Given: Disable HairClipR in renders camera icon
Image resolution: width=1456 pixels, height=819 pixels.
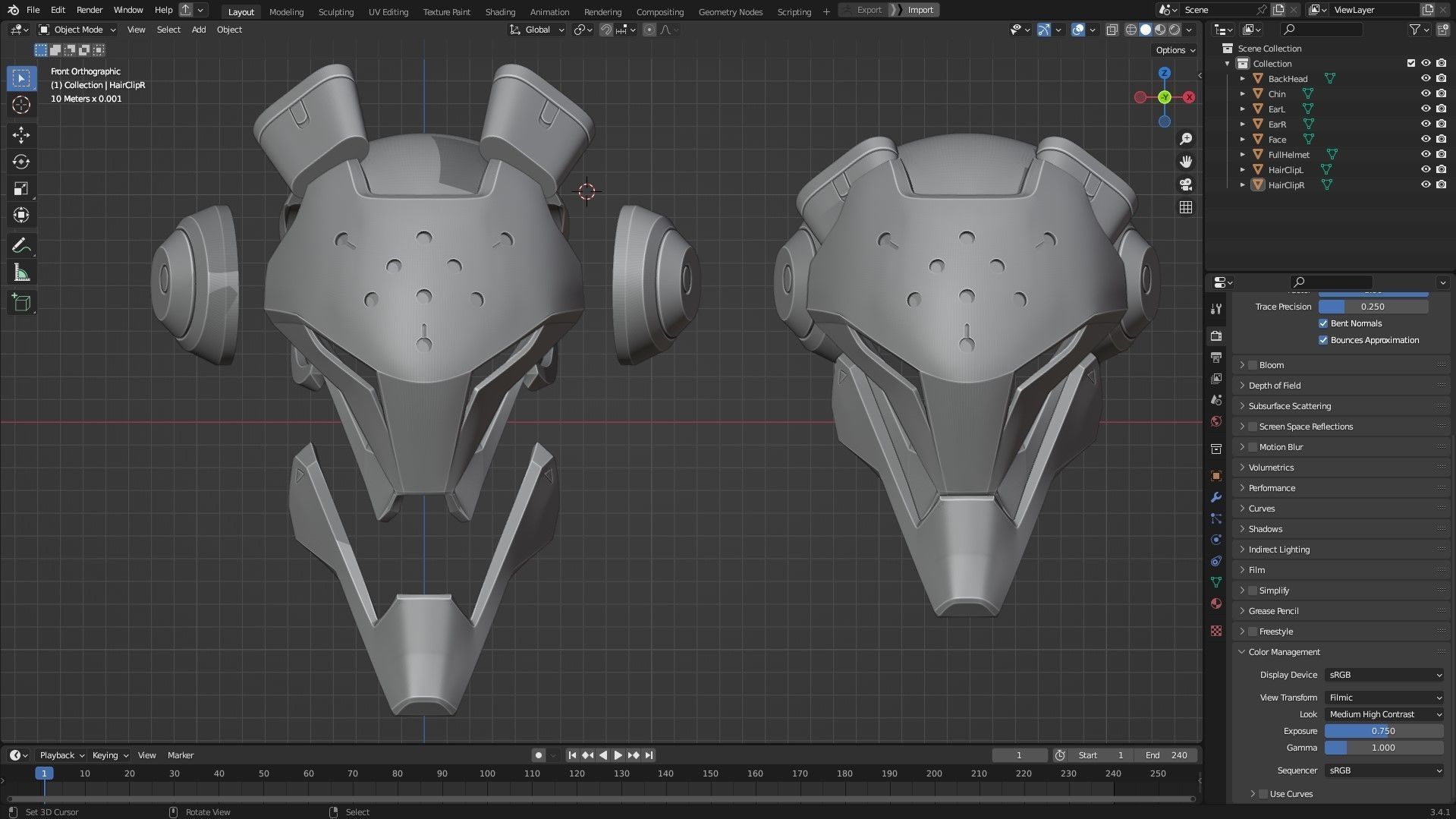Looking at the screenshot, I should 1441,184.
